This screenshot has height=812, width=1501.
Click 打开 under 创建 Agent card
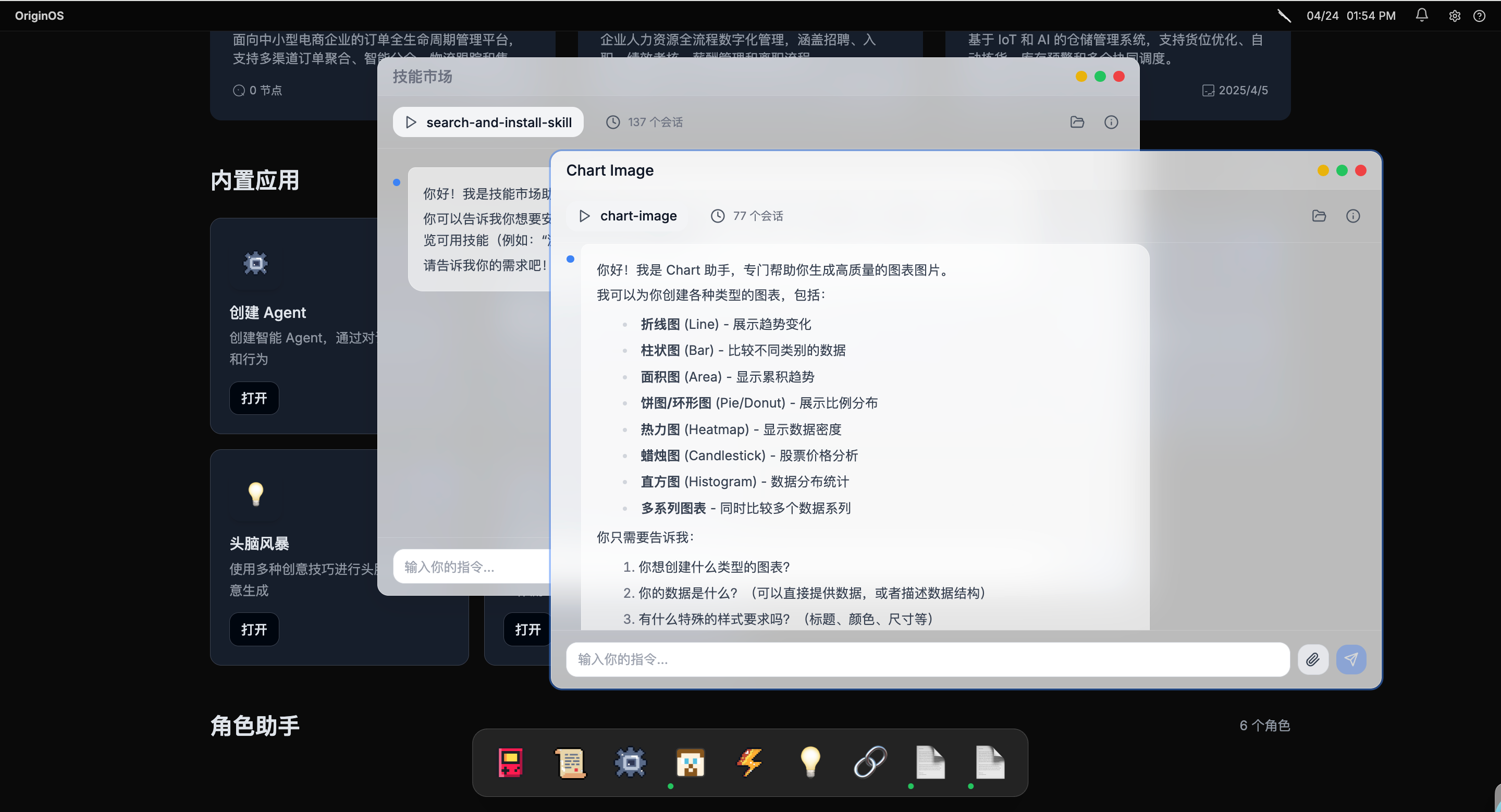pyautogui.click(x=254, y=398)
